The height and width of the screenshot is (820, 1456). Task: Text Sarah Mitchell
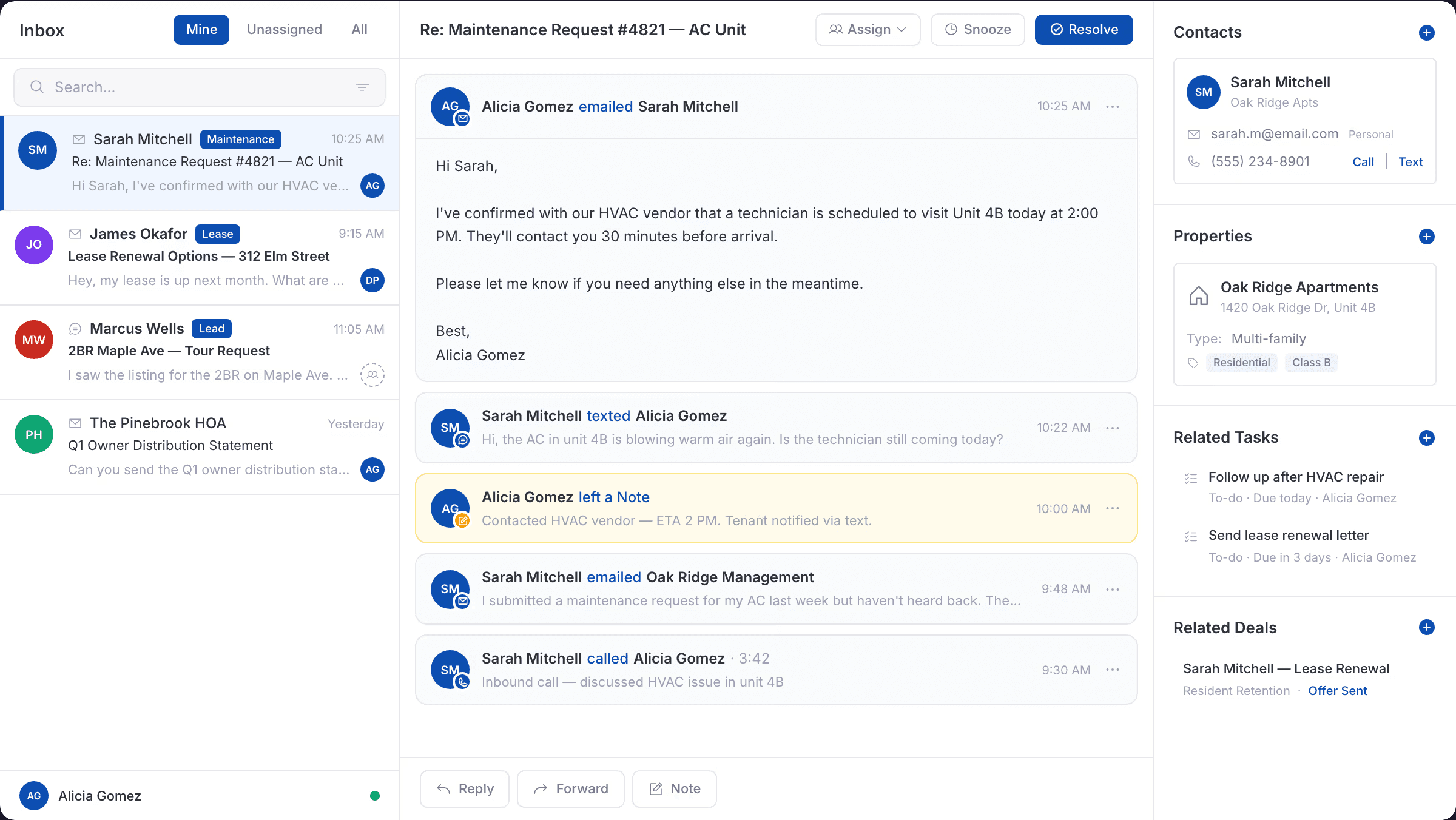pyautogui.click(x=1410, y=161)
